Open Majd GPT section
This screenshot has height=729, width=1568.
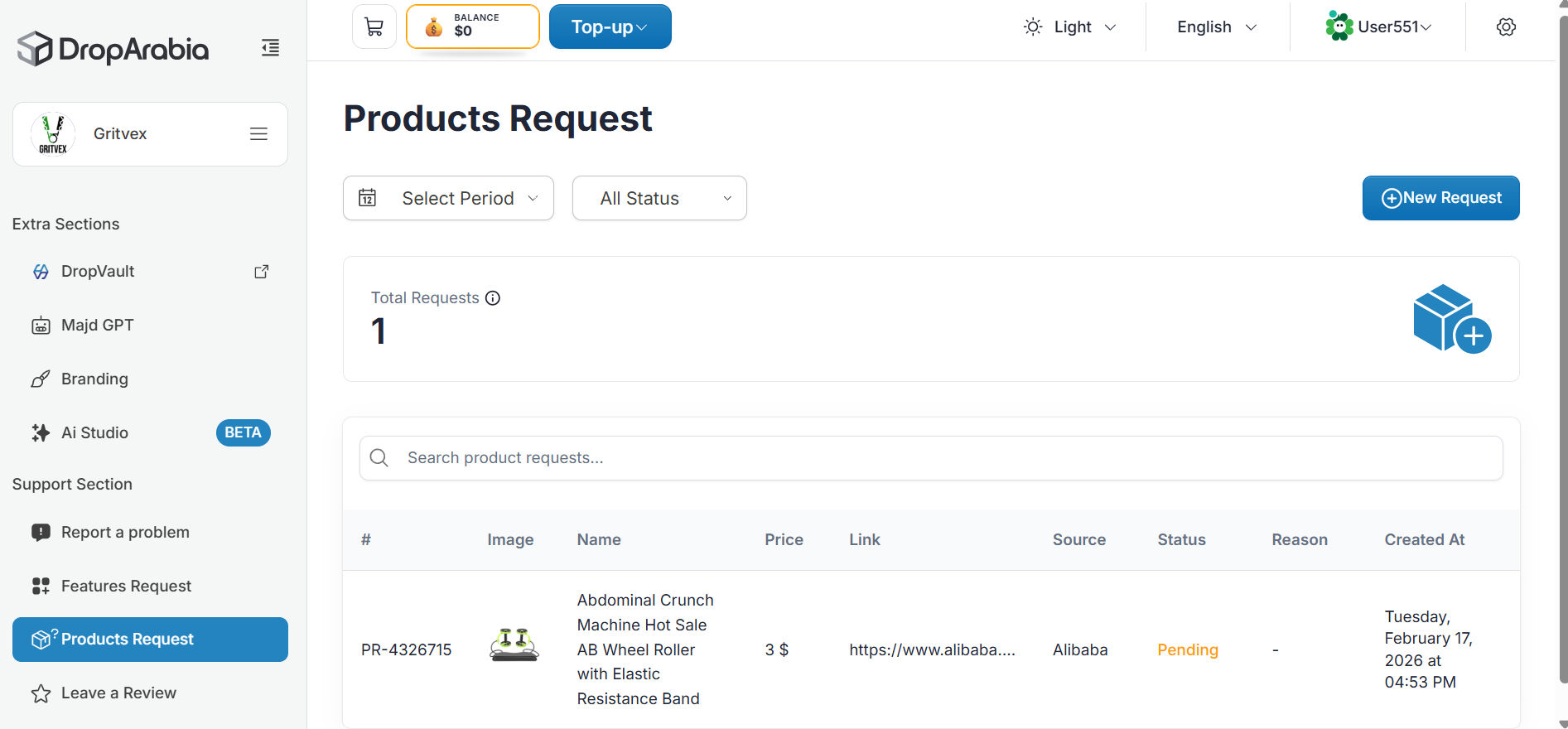click(150, 326)
